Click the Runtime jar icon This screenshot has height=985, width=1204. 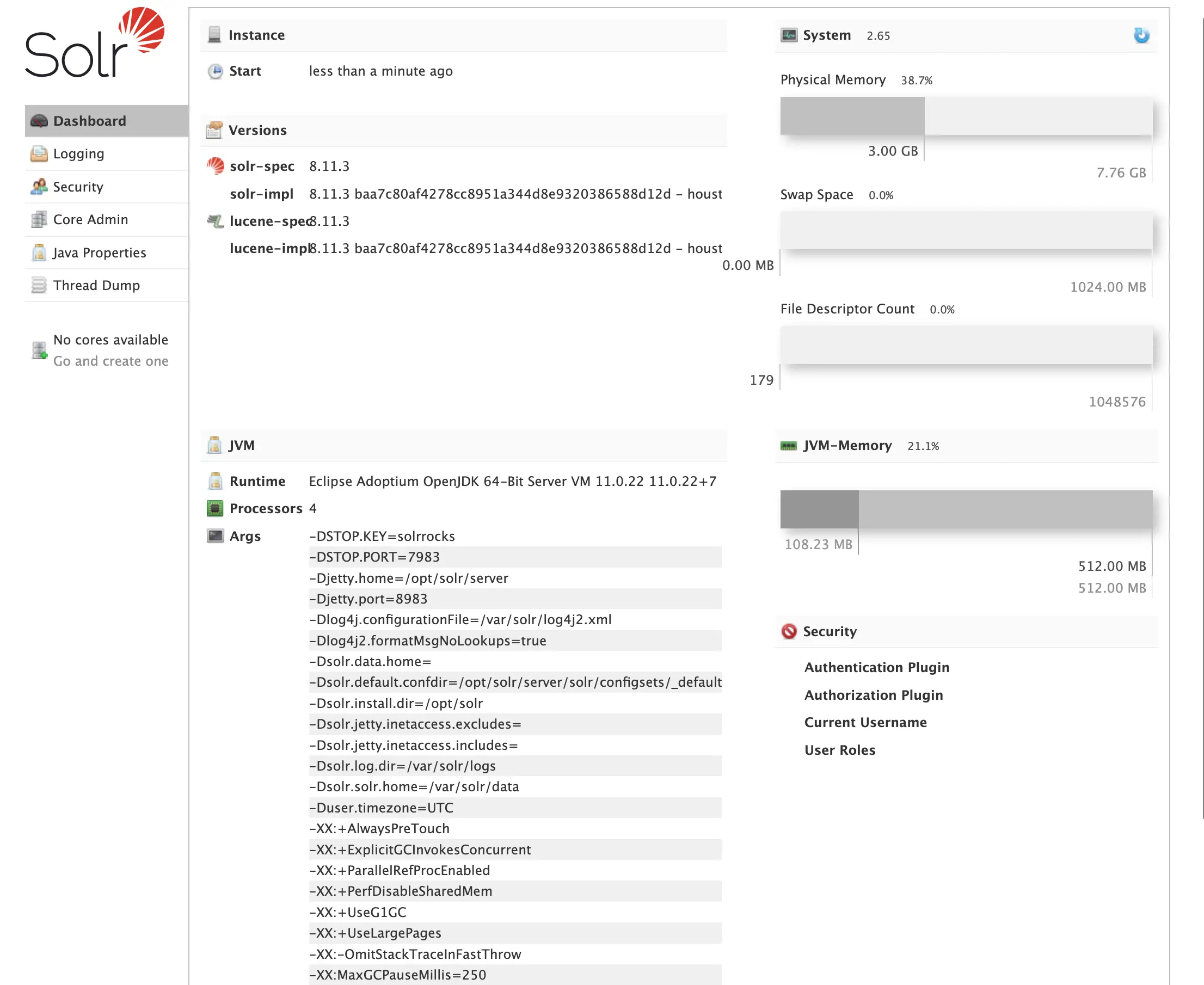[x=215, y=481]
